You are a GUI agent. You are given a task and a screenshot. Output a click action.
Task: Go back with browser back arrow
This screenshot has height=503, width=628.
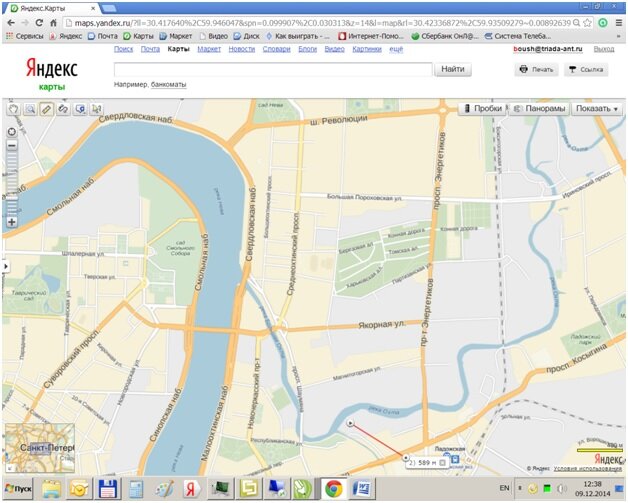tap(11, 23)
